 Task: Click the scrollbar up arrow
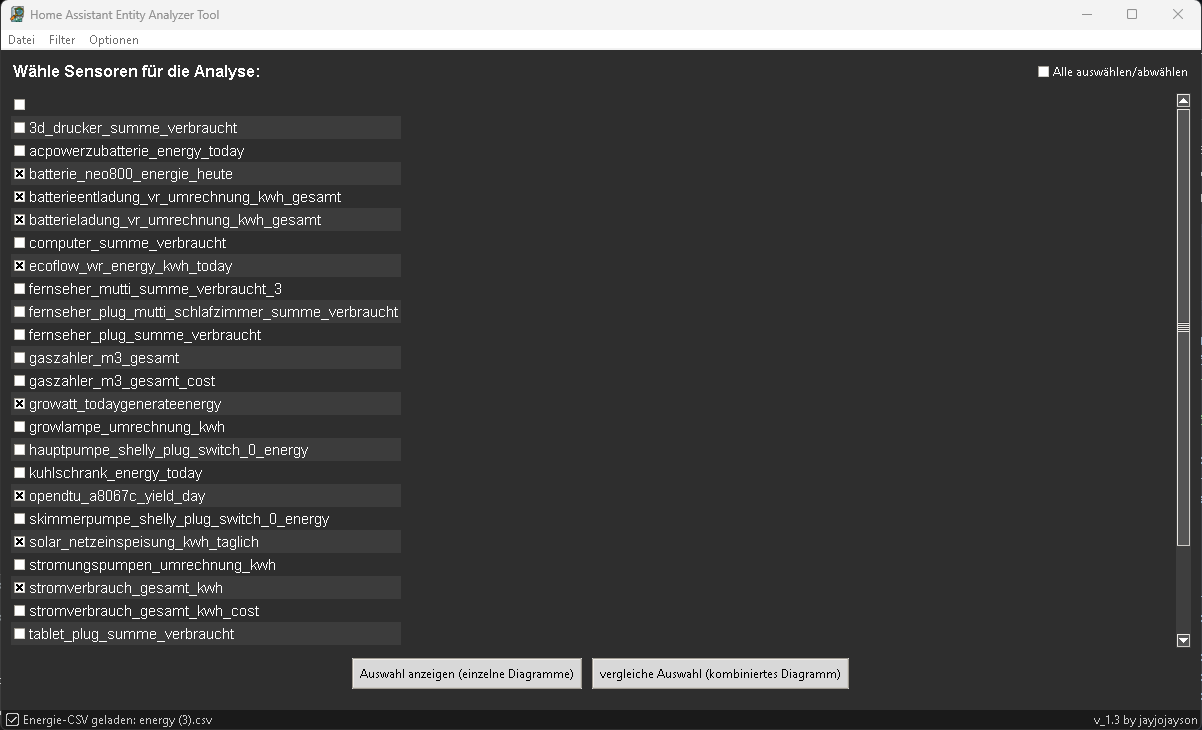coord(1183,101)
